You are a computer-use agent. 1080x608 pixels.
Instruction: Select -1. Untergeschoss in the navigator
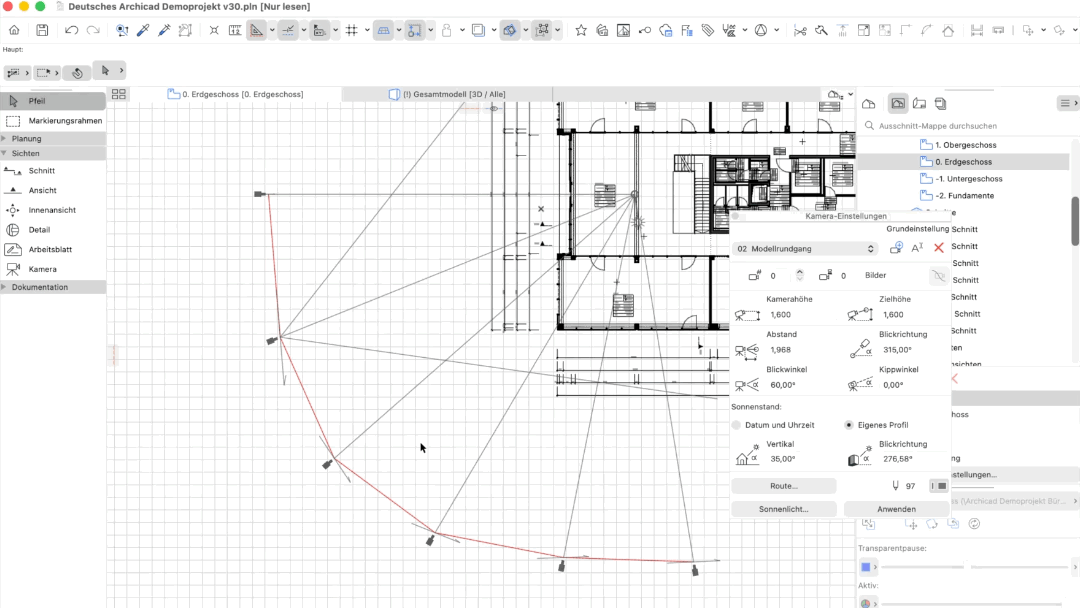[968, 179]
